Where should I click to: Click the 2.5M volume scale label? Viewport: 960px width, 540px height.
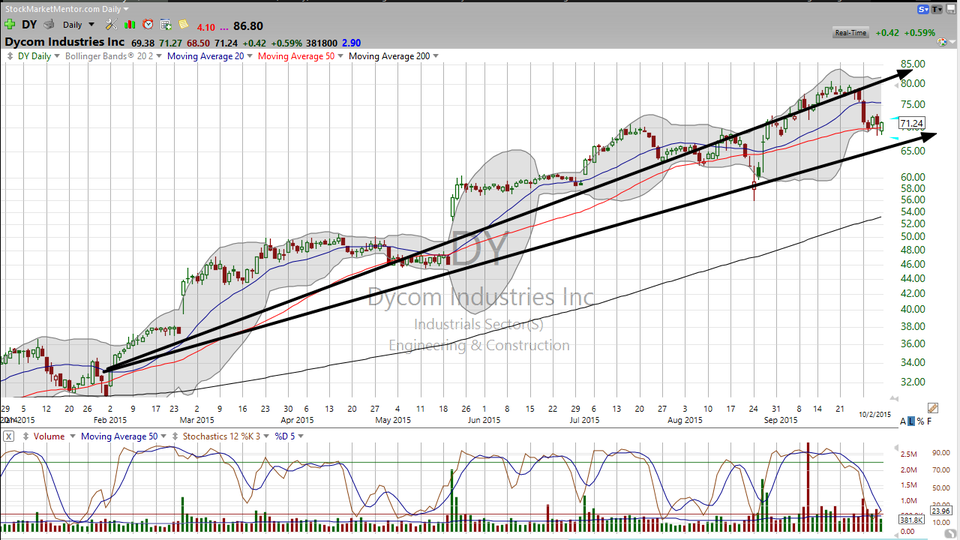point(908,454)
